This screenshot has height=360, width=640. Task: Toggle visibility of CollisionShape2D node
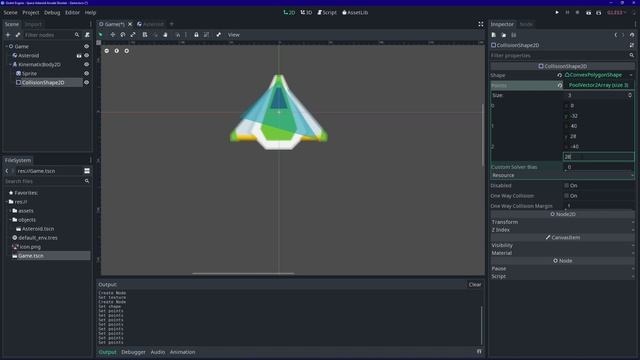coord(87,82)
